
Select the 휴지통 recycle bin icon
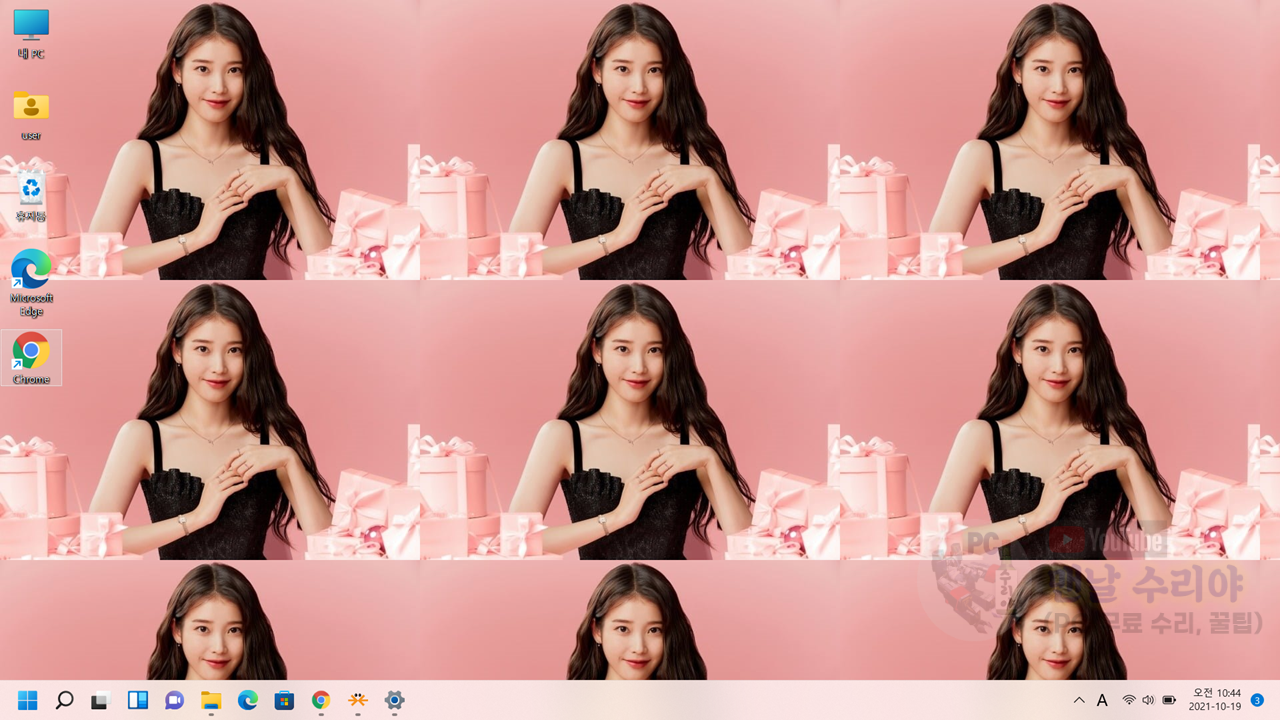click(31, 196)
